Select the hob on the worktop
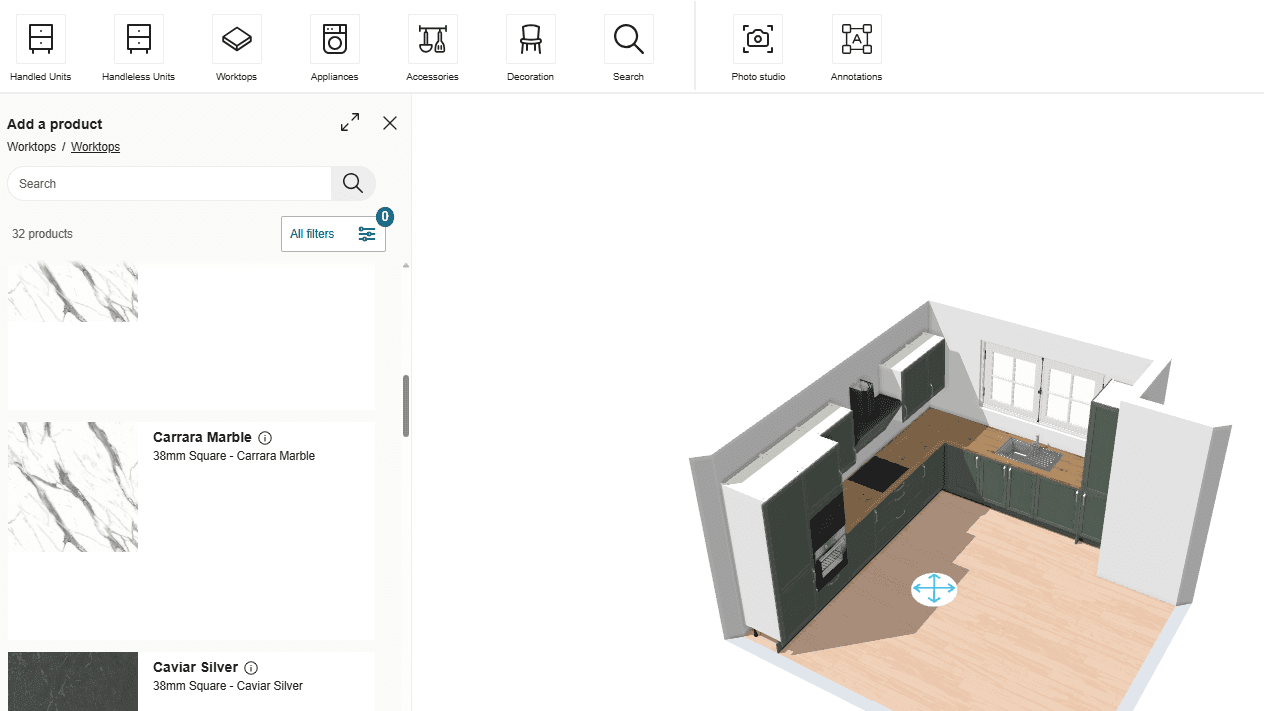 click(x=878, y=475)
